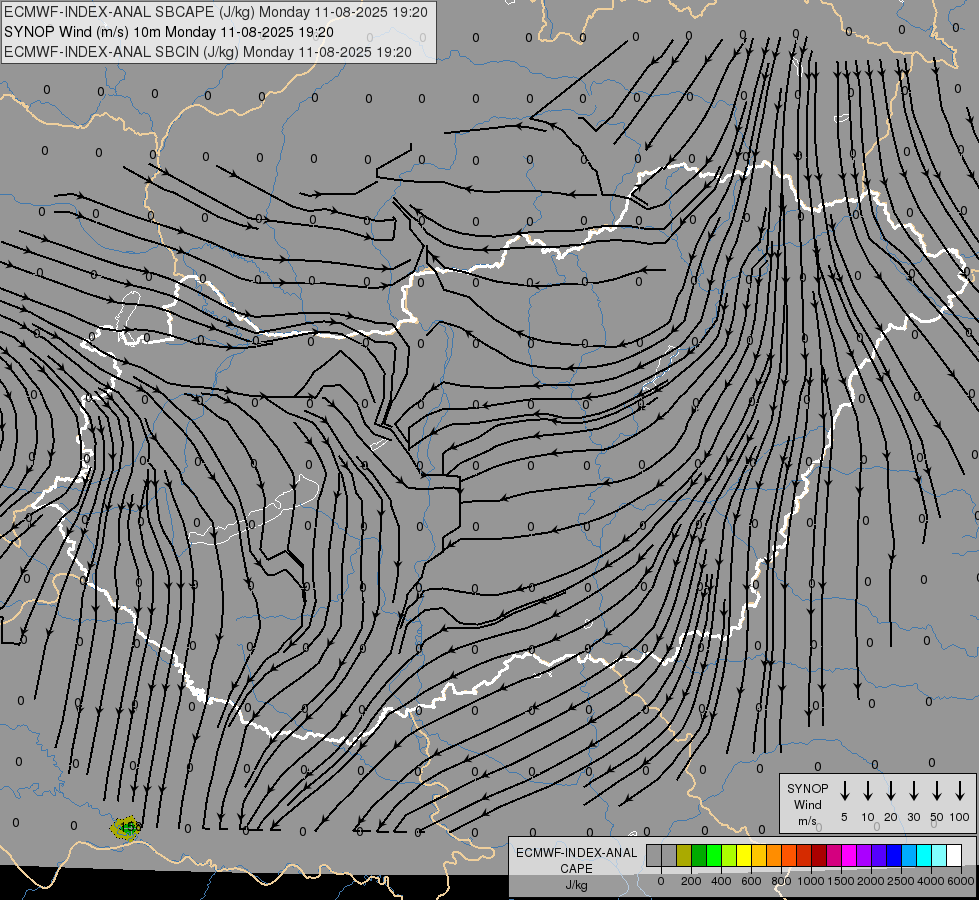Click the wind arrow above the 100 m/s label
The height and width of the screenshot is (900, 979).
(960, 790)
